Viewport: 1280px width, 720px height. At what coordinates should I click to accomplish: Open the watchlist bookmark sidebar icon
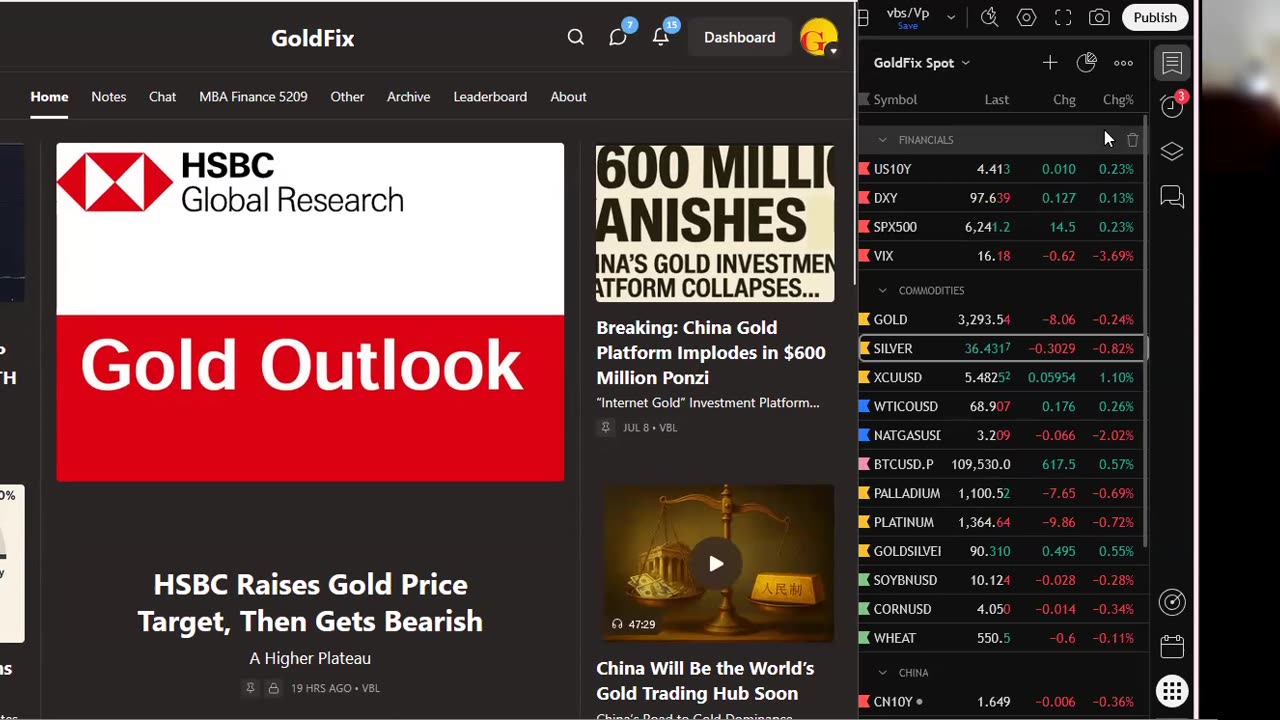(1172, 63)
